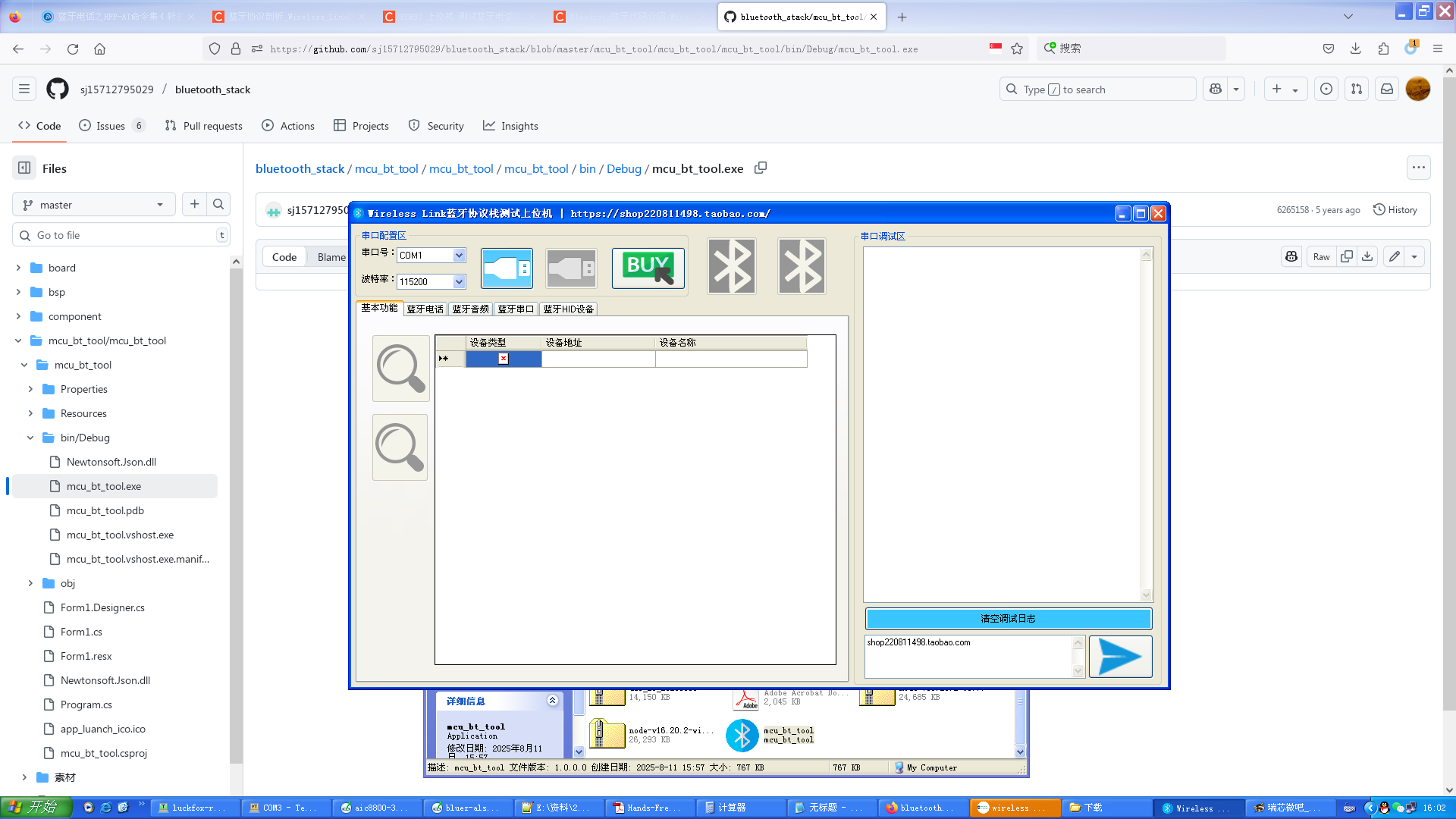
Task: Click the open serial port USB icon
Action: [507, 268]
